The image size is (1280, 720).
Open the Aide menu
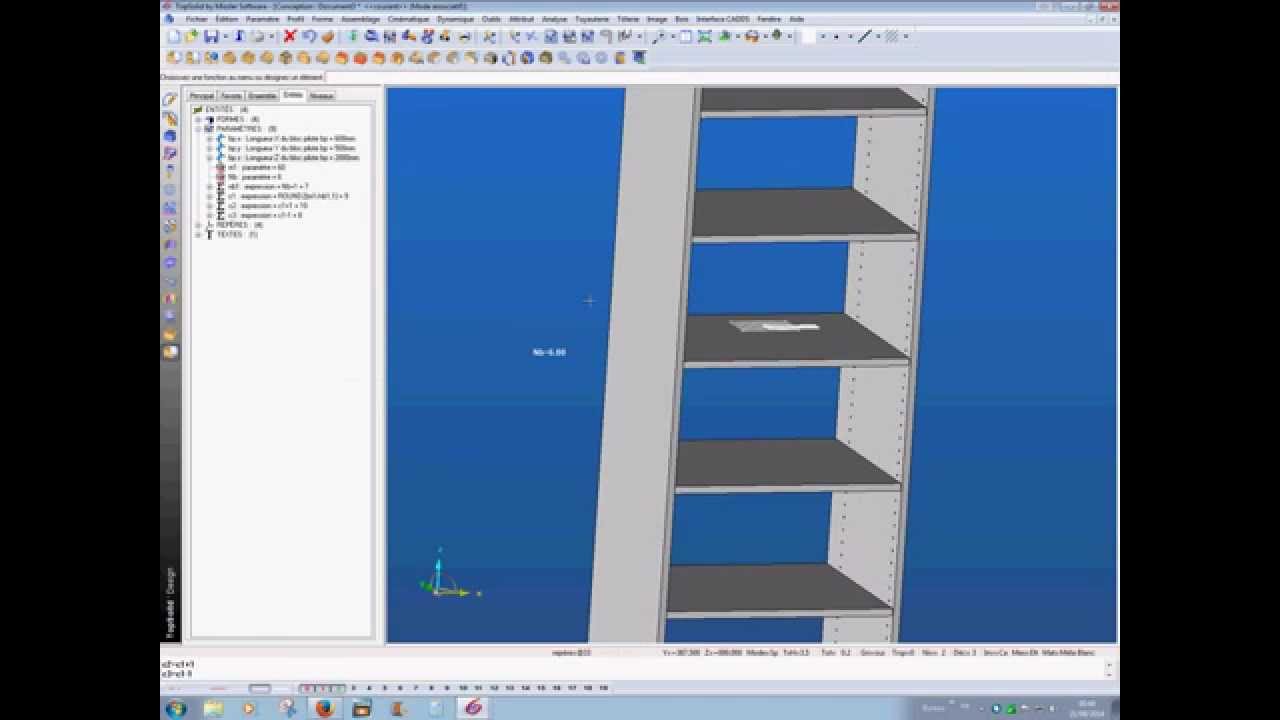click(x=797, y=19)
